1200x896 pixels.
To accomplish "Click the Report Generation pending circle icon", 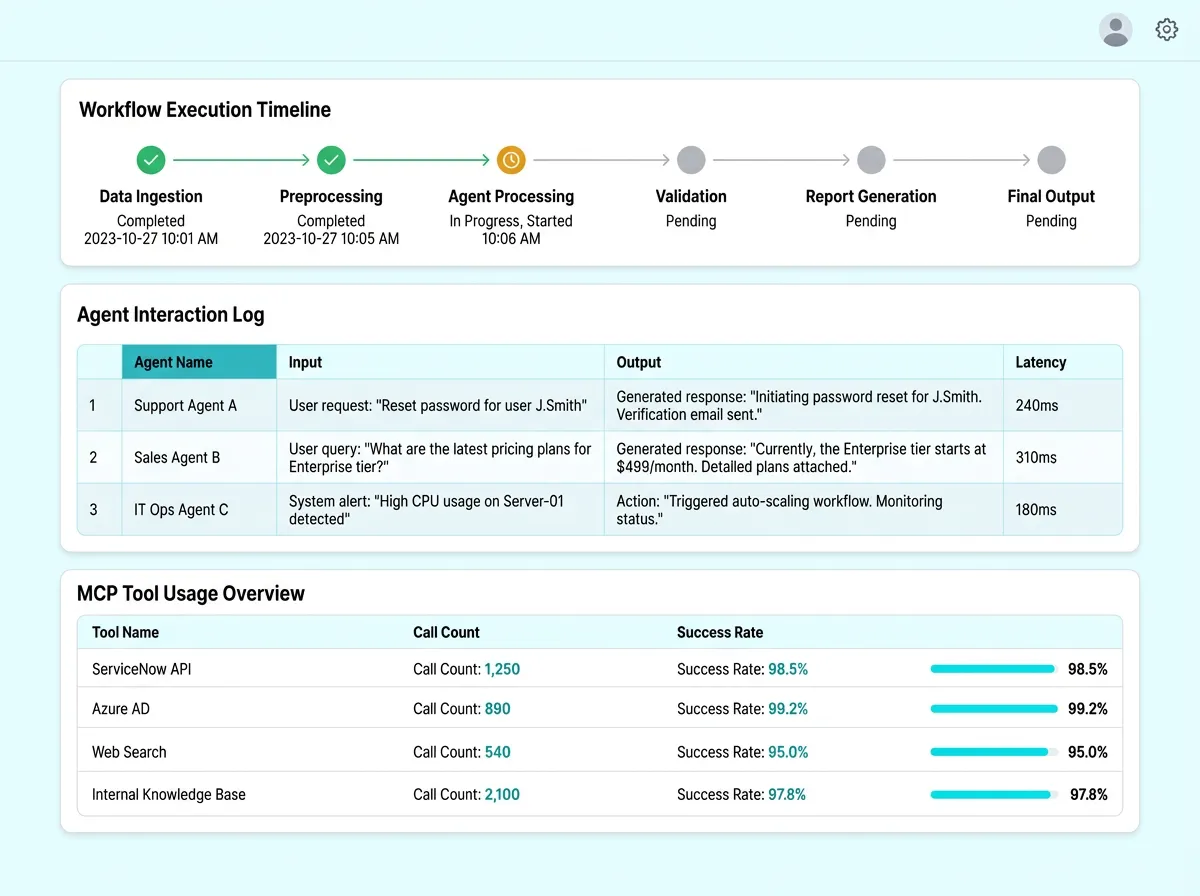I will pos(870,160).
